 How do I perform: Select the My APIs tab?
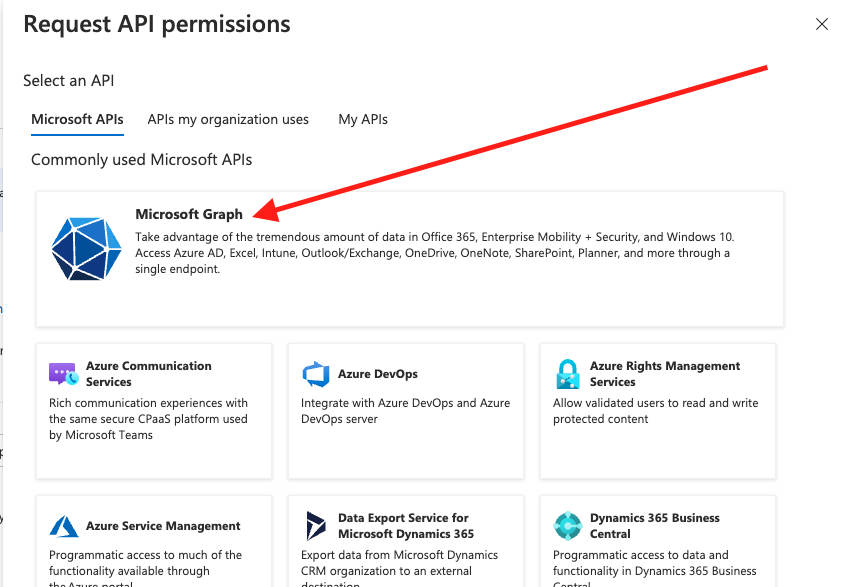[x=363, y=119]
